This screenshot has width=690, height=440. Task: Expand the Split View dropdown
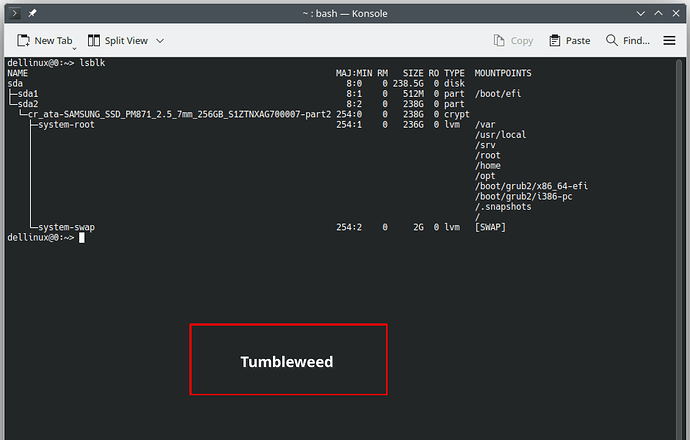[x=160, y=41]
